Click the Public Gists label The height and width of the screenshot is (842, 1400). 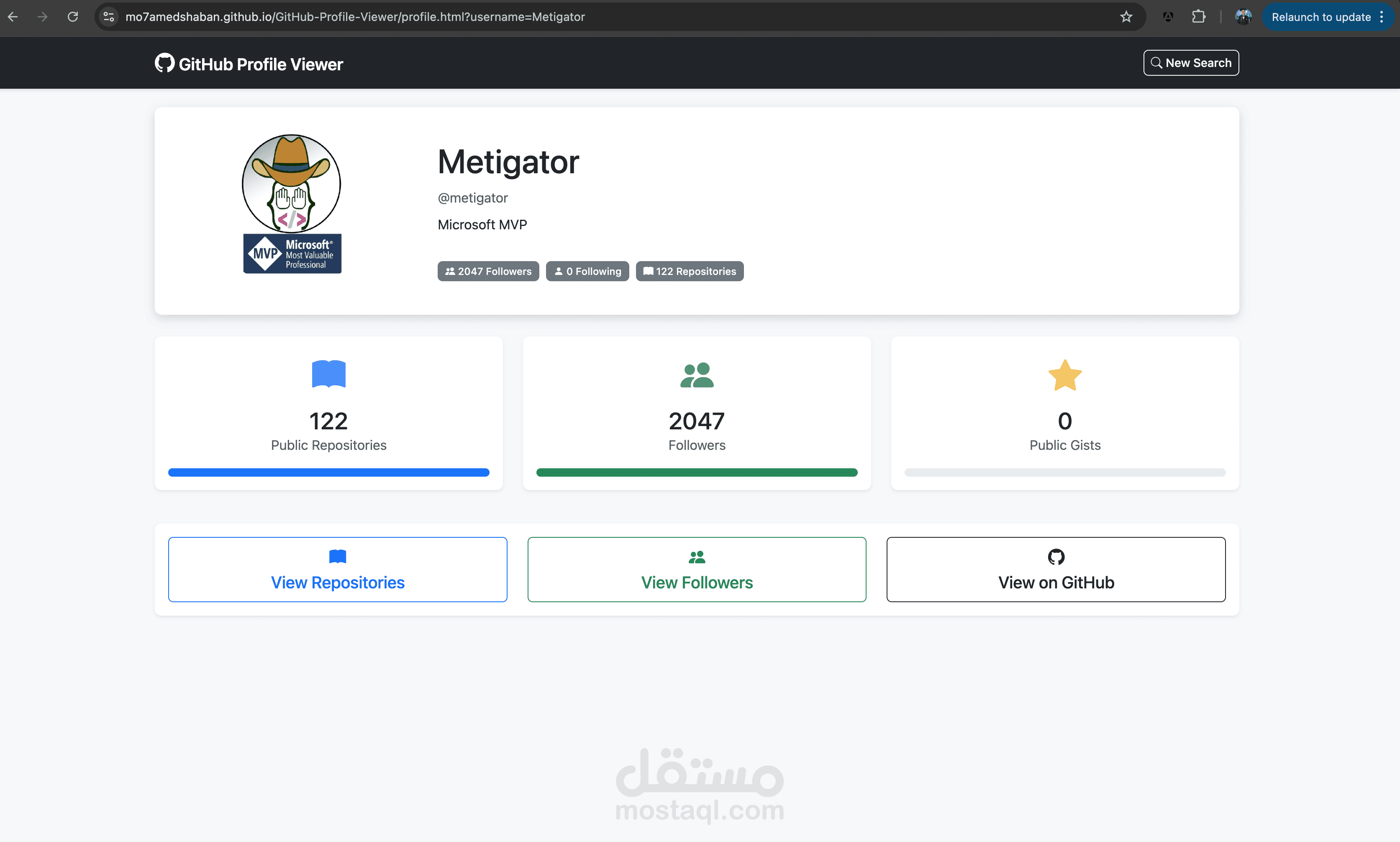(x=1065, y=445)
